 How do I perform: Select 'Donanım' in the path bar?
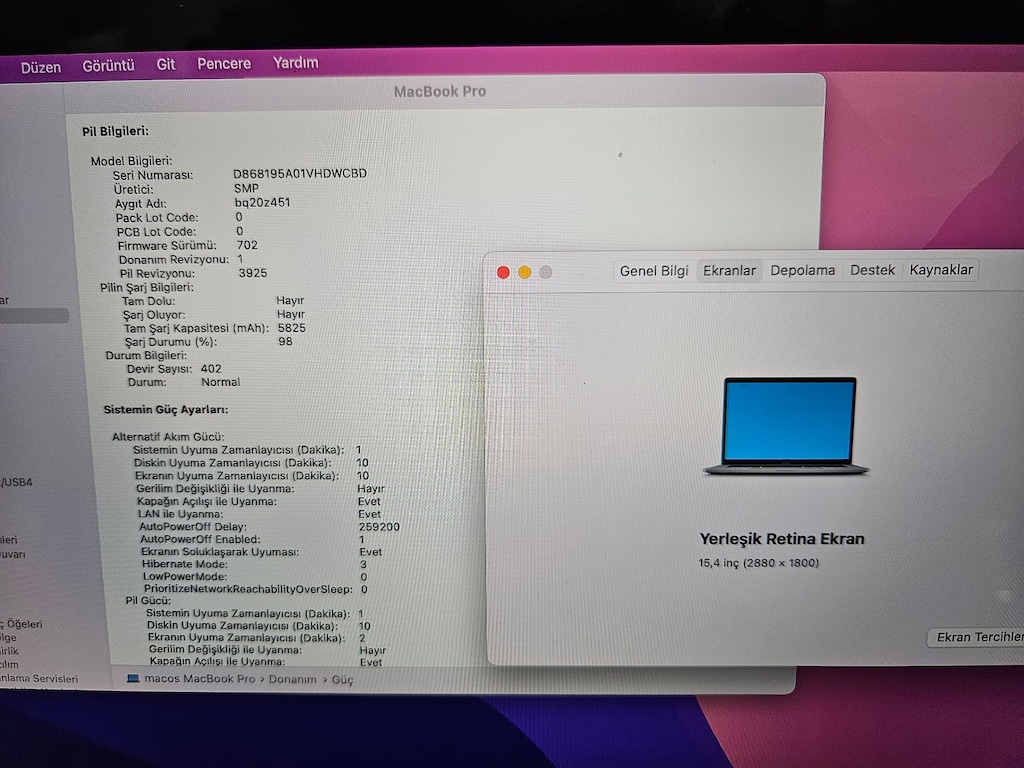pyautogui.click(x=293, y=679)
